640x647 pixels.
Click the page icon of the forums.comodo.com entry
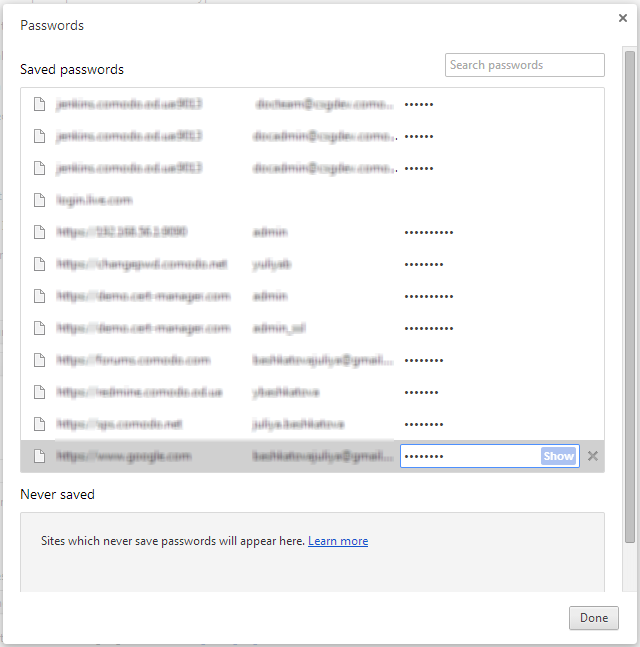coord(40,360)
